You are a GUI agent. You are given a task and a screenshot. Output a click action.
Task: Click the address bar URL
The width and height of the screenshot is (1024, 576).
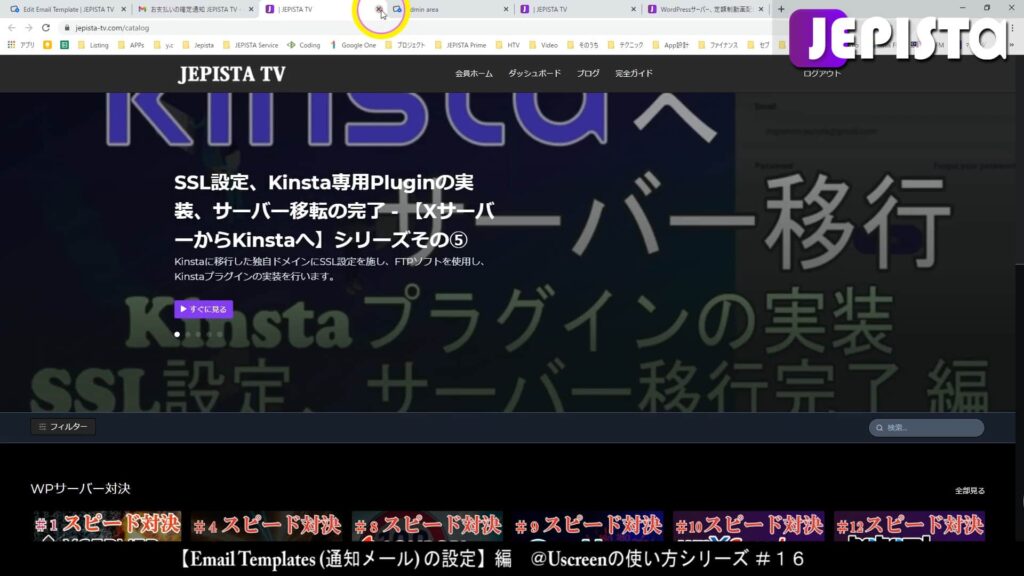point(112,28)
